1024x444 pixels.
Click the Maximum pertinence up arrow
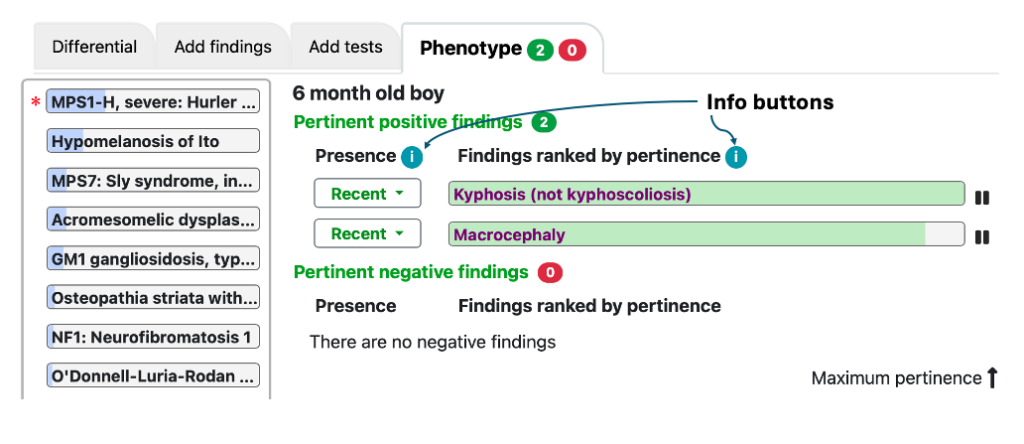coord(992,377)
